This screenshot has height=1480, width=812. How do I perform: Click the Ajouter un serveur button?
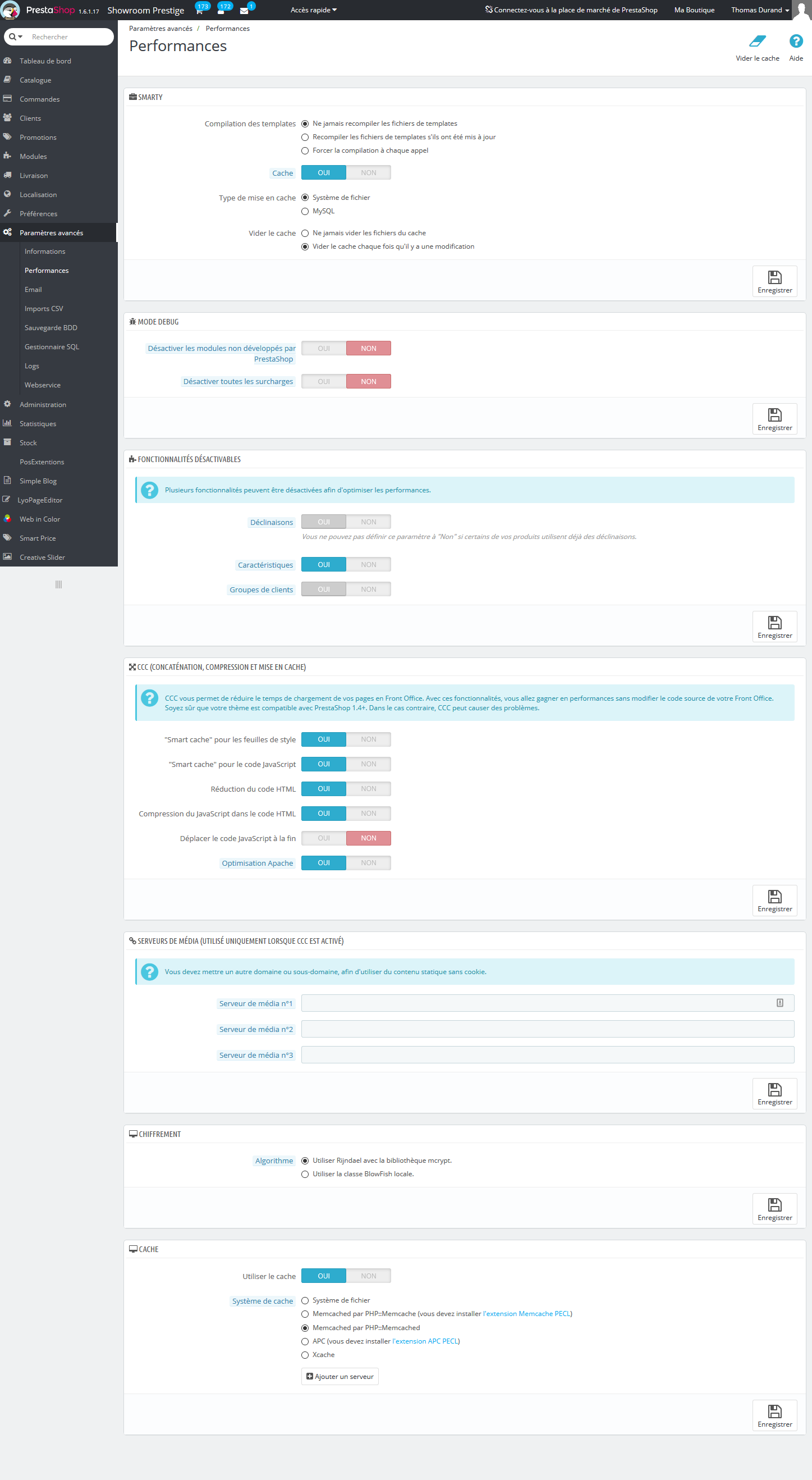(x=340, y=1377)
